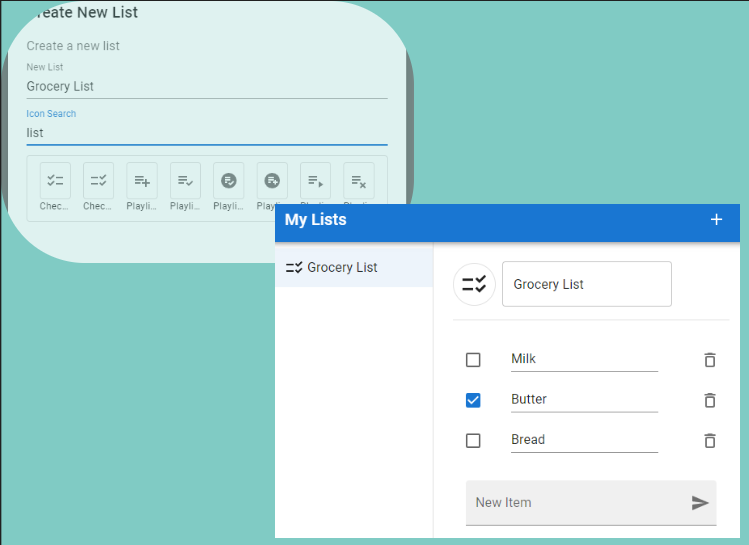Remove Bread using its trash icon
The height and width of the screenshot is (545, 749).
coord(710,440)
